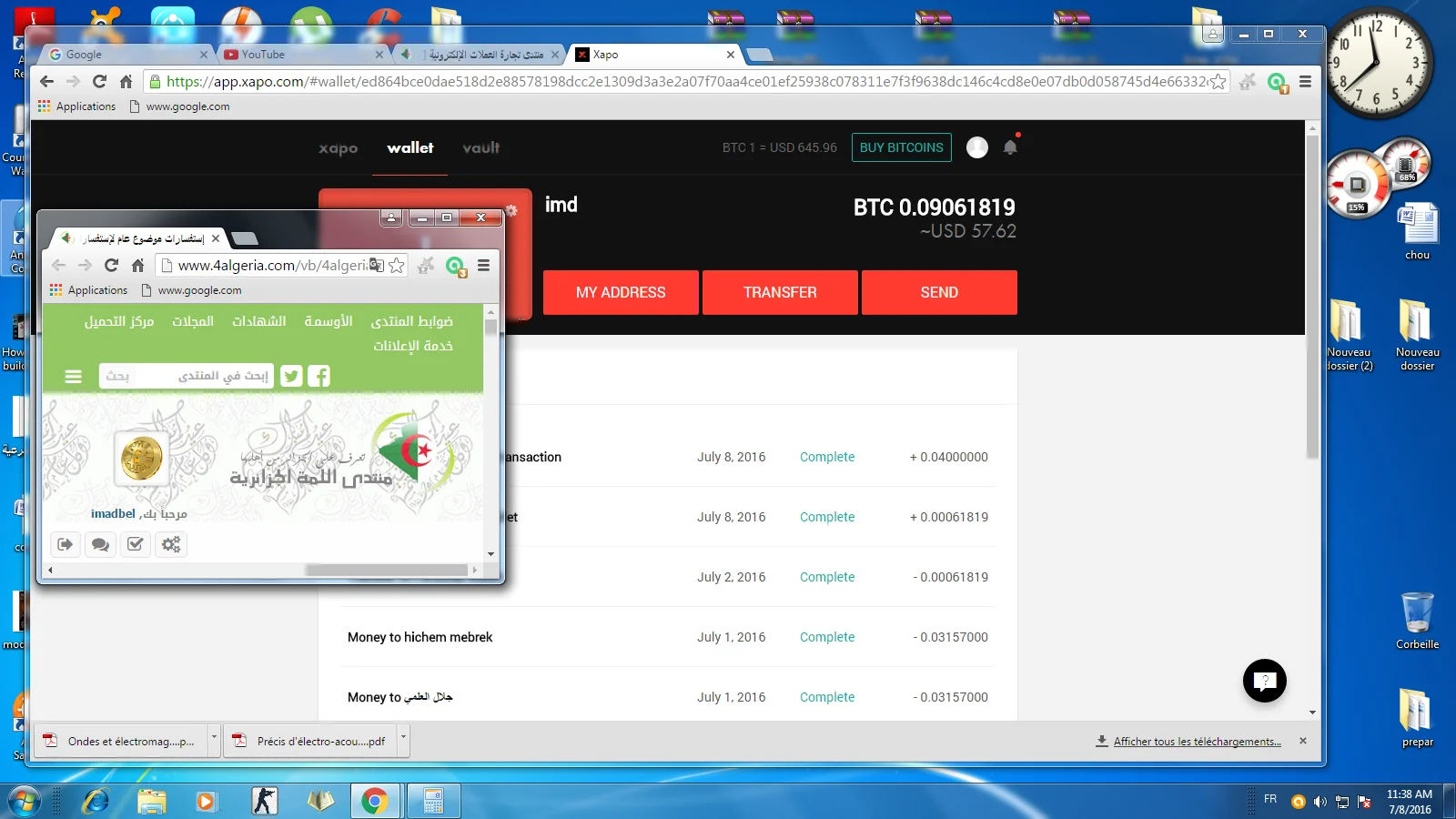1456x819 pixels.
Task: Launch Counter-Strike from the taskbar
Action: click(x=264, y=801)
